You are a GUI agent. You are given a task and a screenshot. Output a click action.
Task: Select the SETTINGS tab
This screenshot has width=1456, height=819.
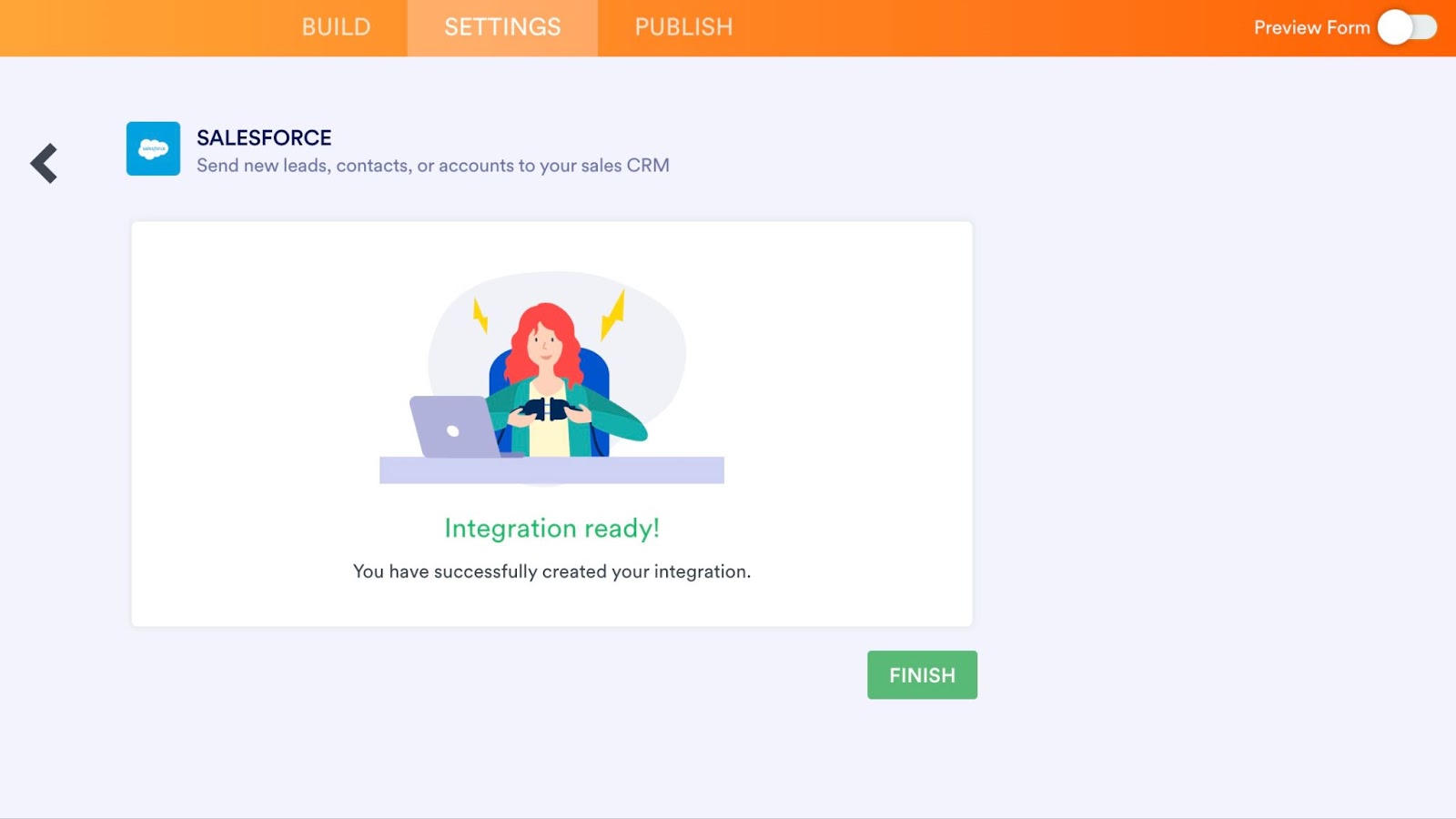(x=502, y=27)
